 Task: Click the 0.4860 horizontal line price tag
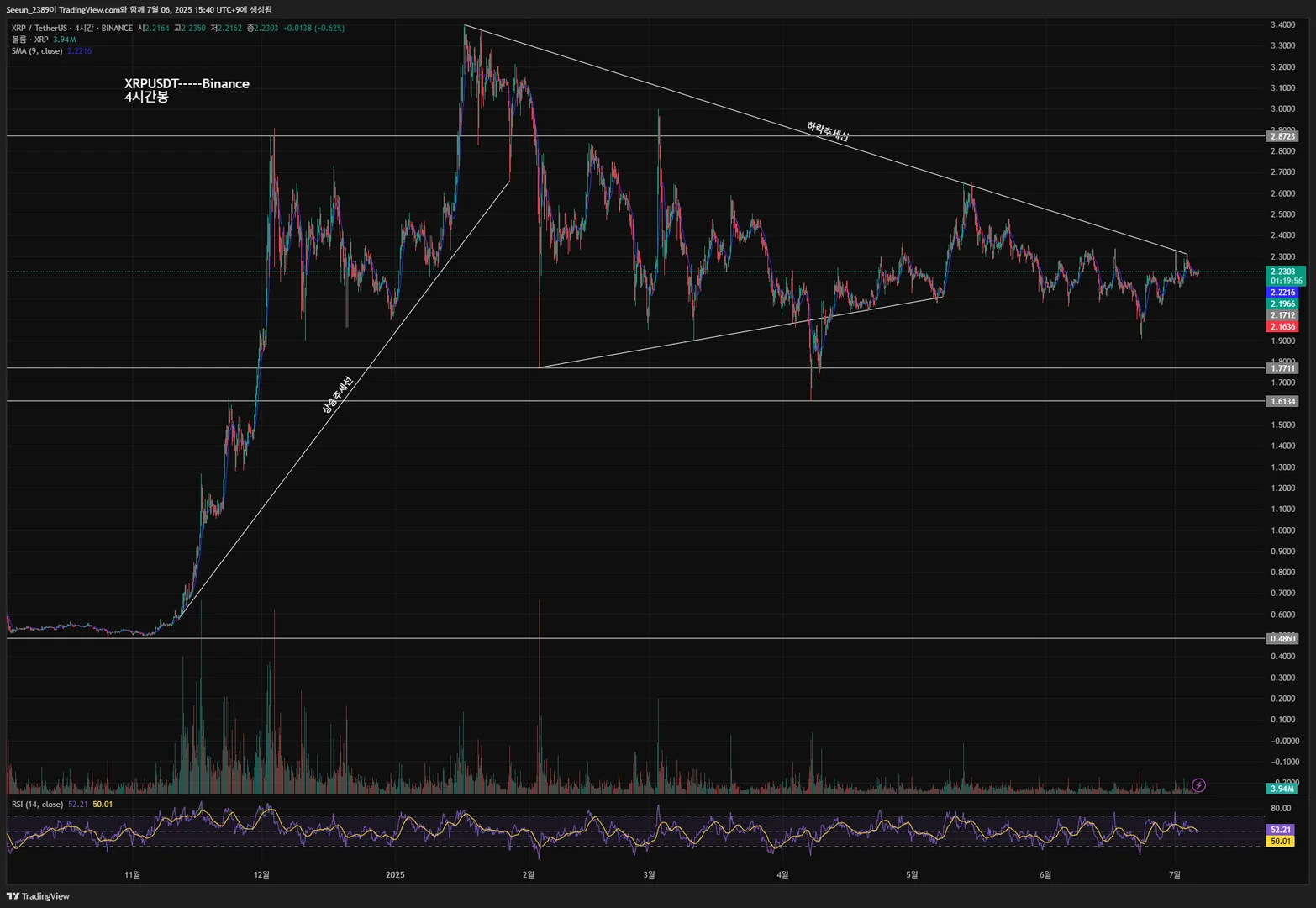pyautogui.click(x=1282, y=639)
